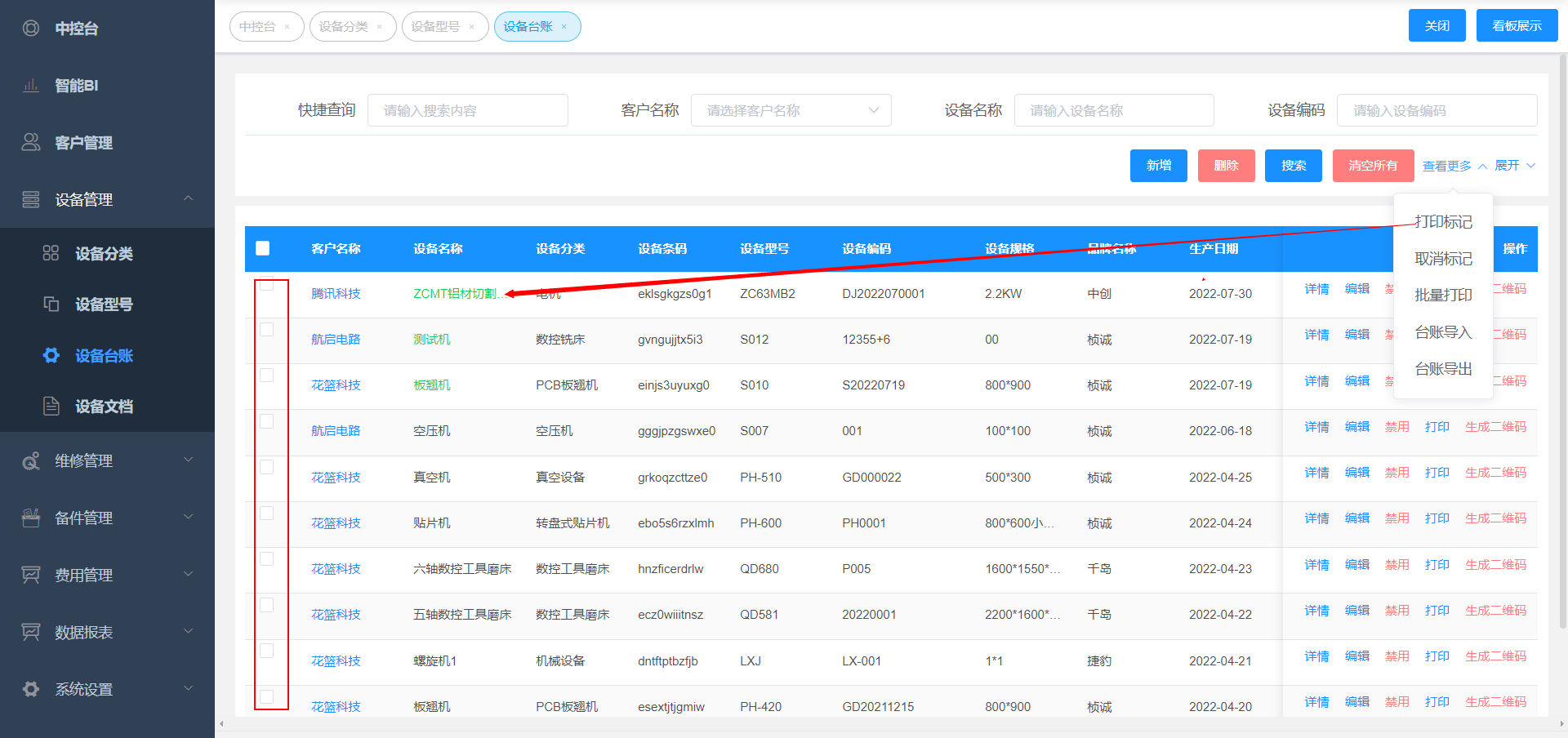Choose 批量打印 from the dropdown menu

tap(1443, 296)
